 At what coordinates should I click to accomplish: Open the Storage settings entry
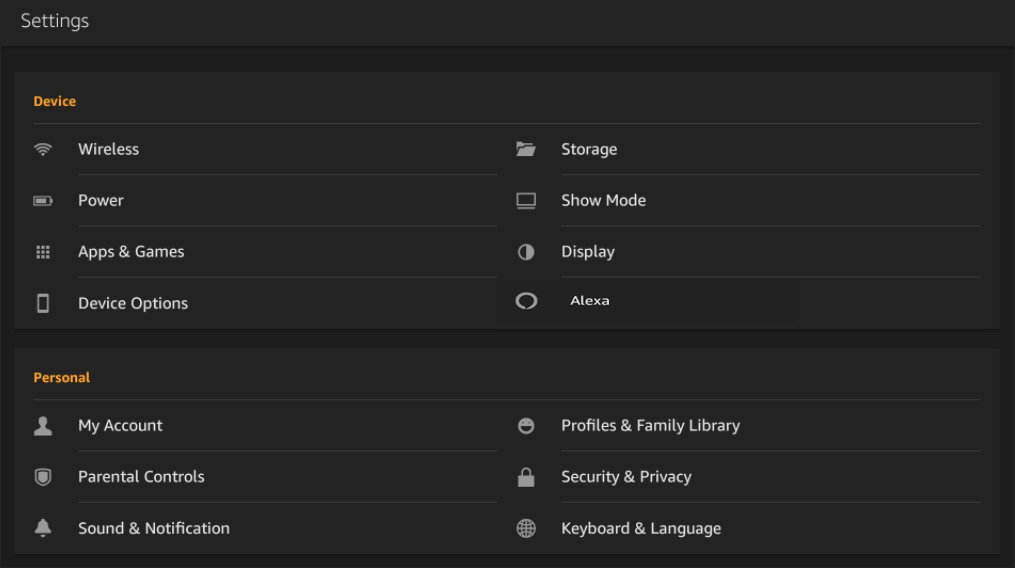point(589,149)
